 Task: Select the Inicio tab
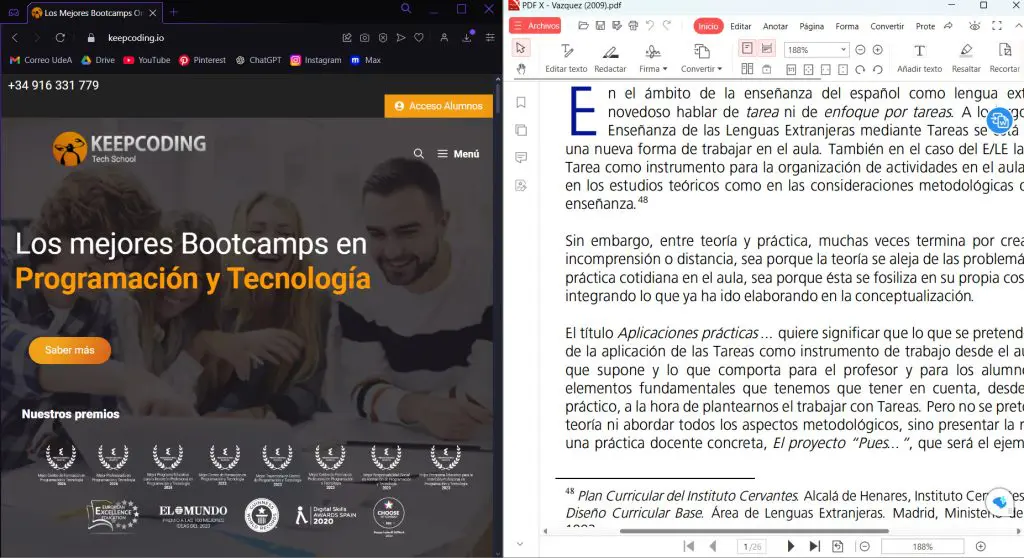click(708, 26)
